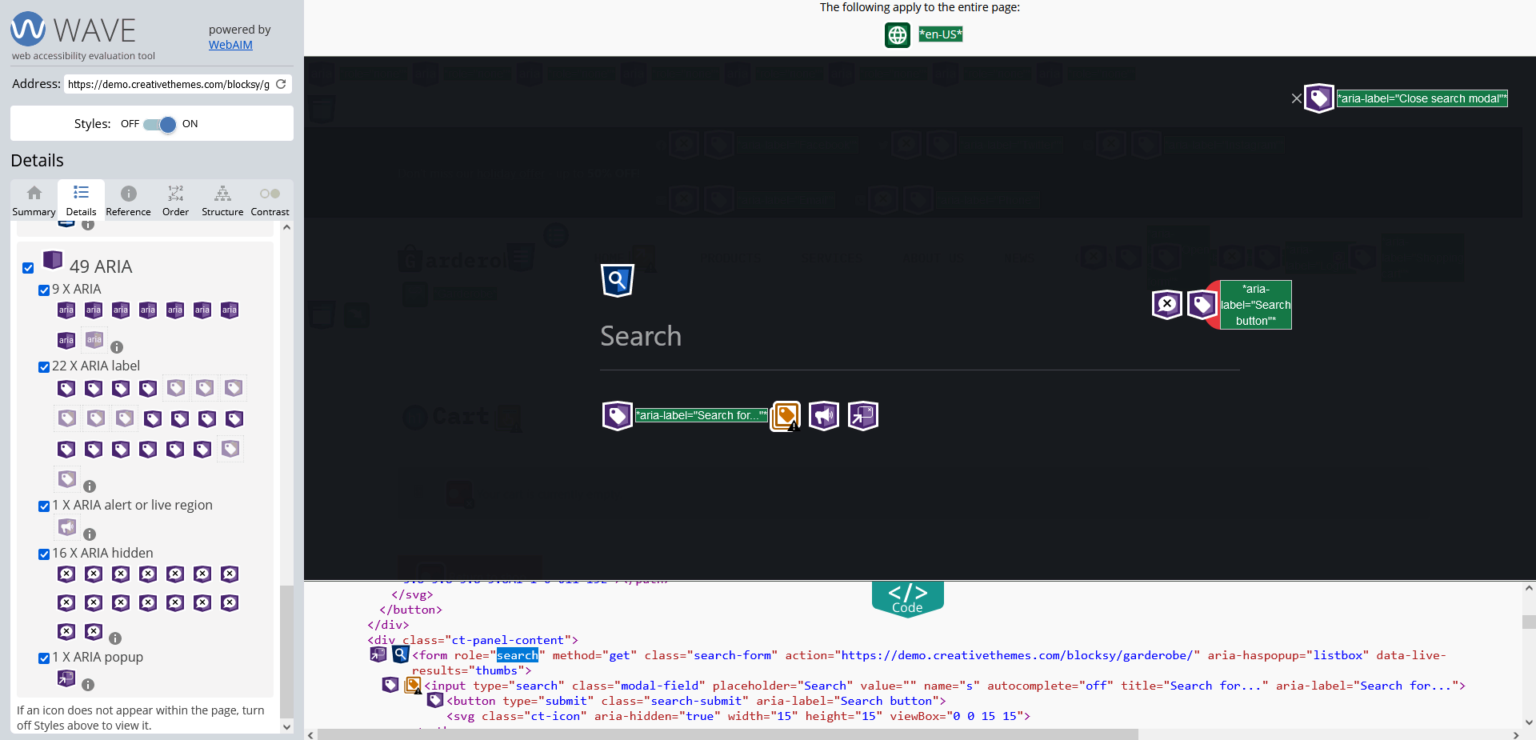Viewport: 1536px width, 740px height.
Task: Click the Address URL input field
Action: pos(166,85)
